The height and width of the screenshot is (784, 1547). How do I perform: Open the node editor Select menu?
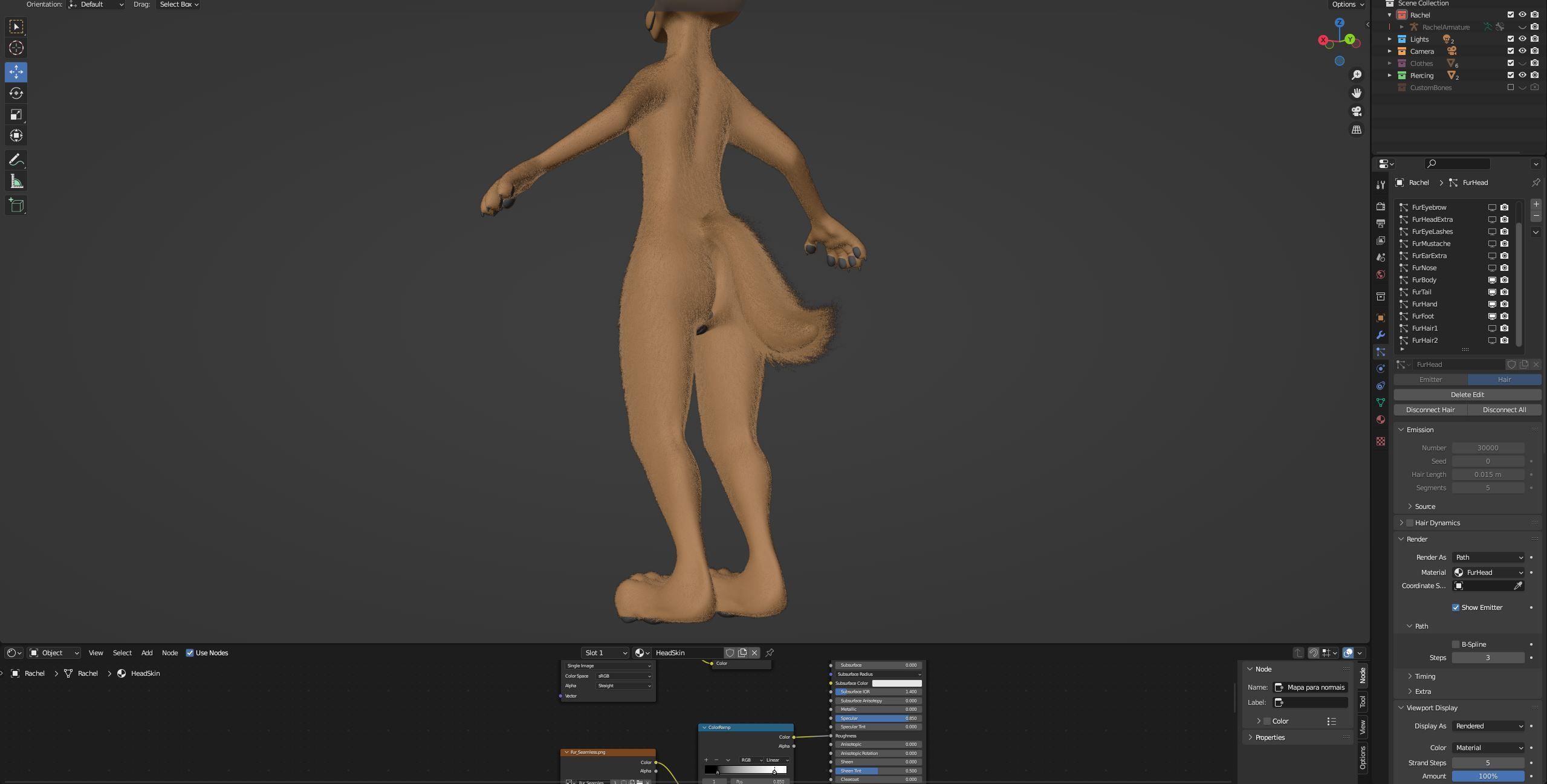(x=122, y=653)
